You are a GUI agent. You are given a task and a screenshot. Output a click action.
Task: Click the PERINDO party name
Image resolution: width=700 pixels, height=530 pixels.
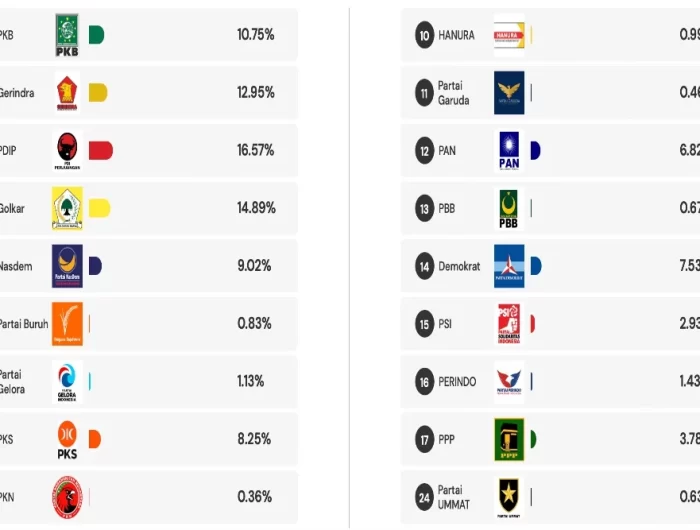(x=458, y=382)
